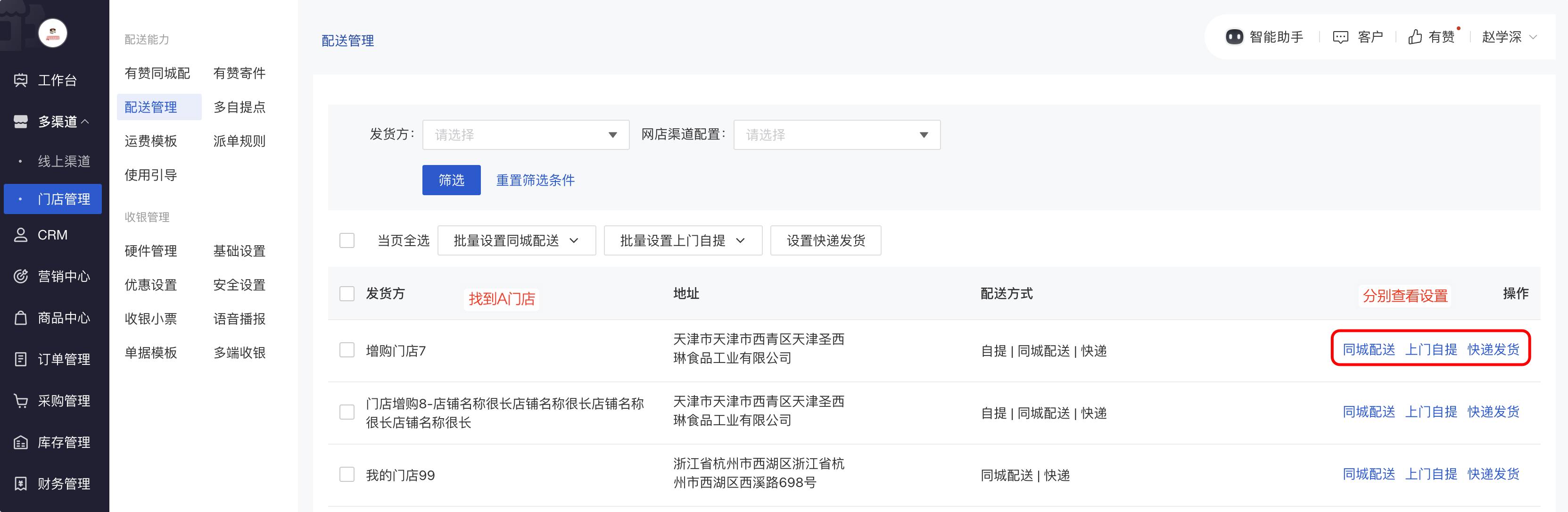Go to 运费模板 menu item
Viewport: 1568px width, 512px height.
(151, 141)
